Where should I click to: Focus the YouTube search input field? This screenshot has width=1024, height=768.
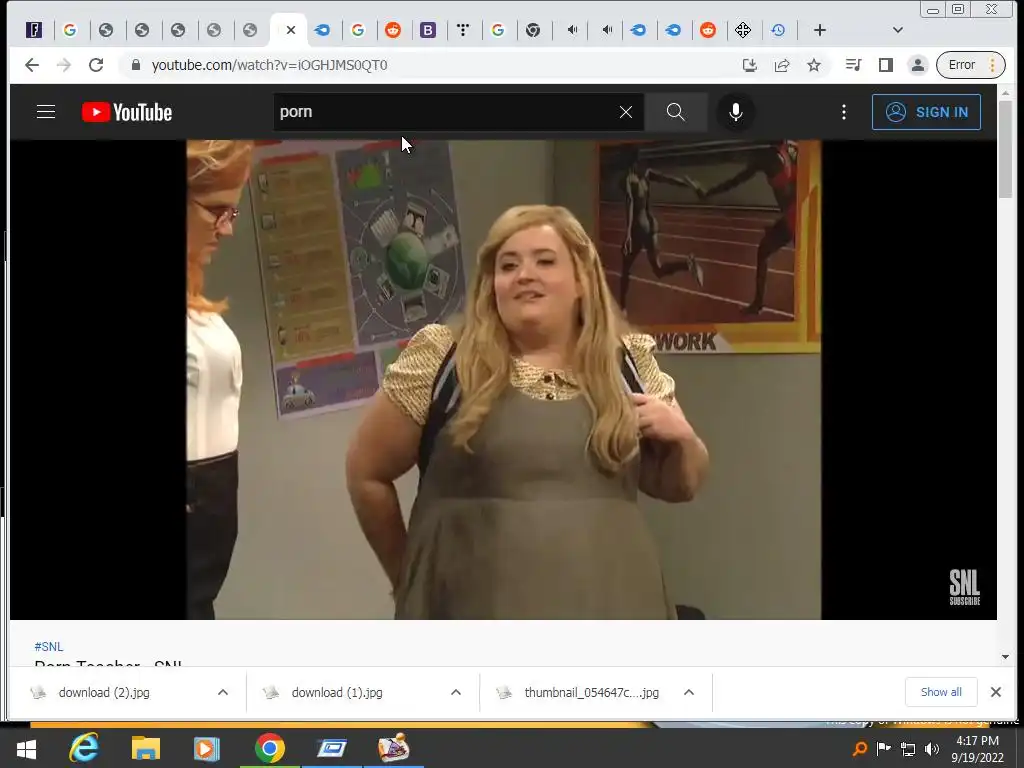click(447, 112)
